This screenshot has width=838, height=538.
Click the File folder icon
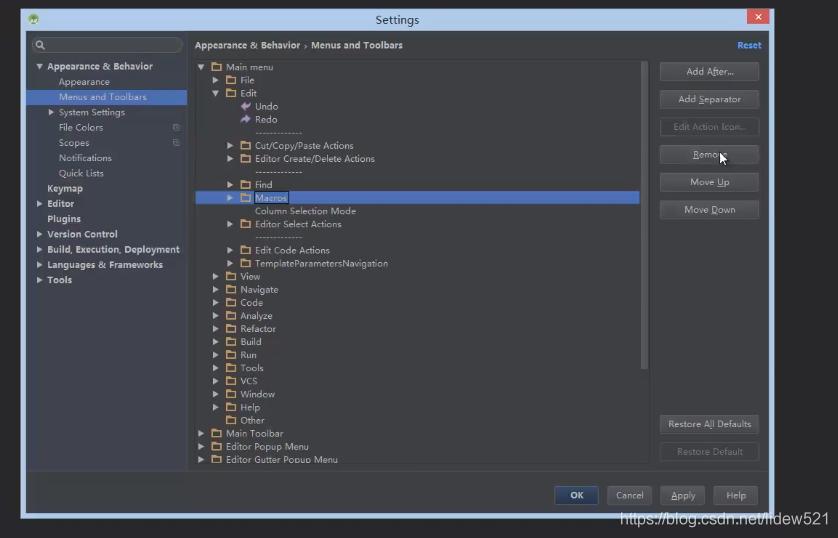(x=231, y=80)
